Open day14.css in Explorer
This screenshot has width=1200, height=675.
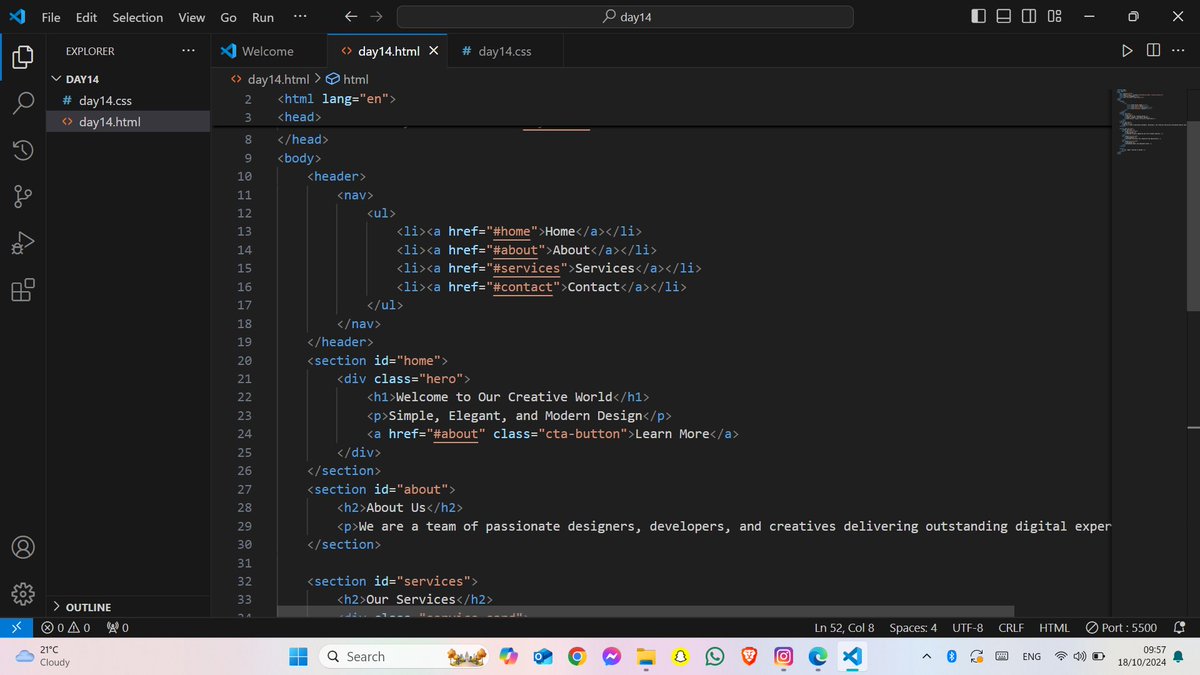pyautogui.click(x=129, y=100)
